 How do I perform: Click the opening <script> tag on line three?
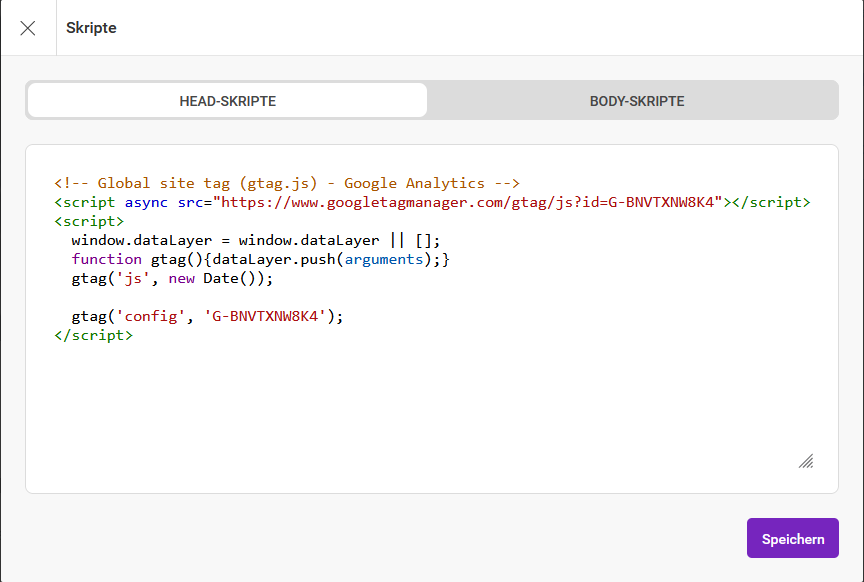(89, 221)
